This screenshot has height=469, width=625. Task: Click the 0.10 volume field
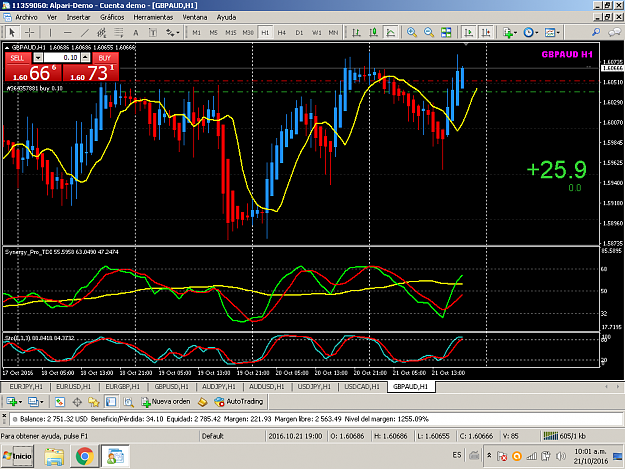point(62,58)
